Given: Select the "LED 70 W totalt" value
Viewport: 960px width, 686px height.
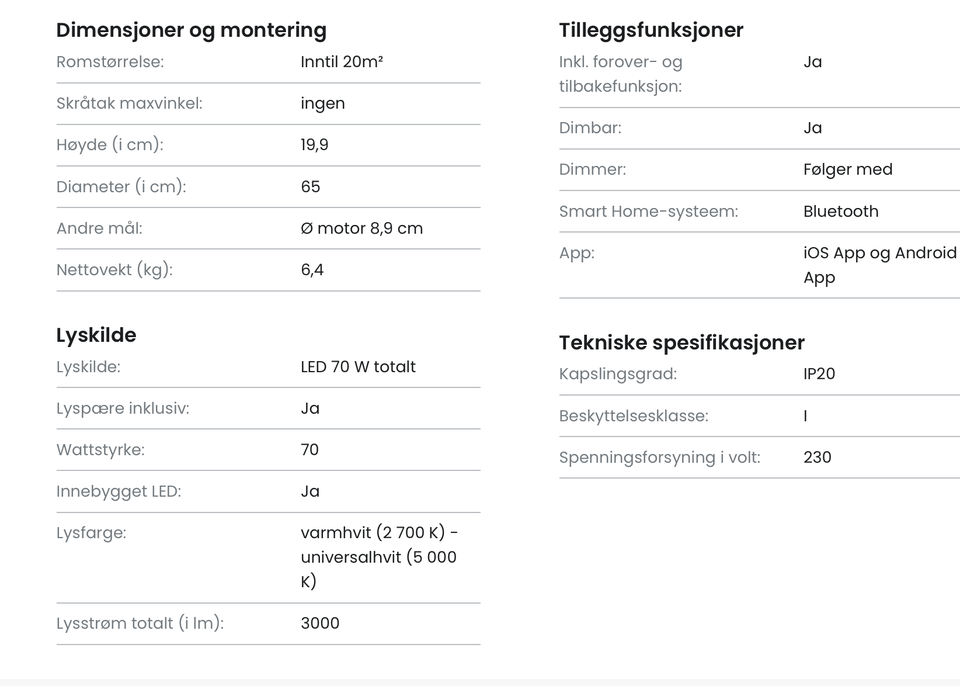Looking at the screenshot, I should pos(358,367).
